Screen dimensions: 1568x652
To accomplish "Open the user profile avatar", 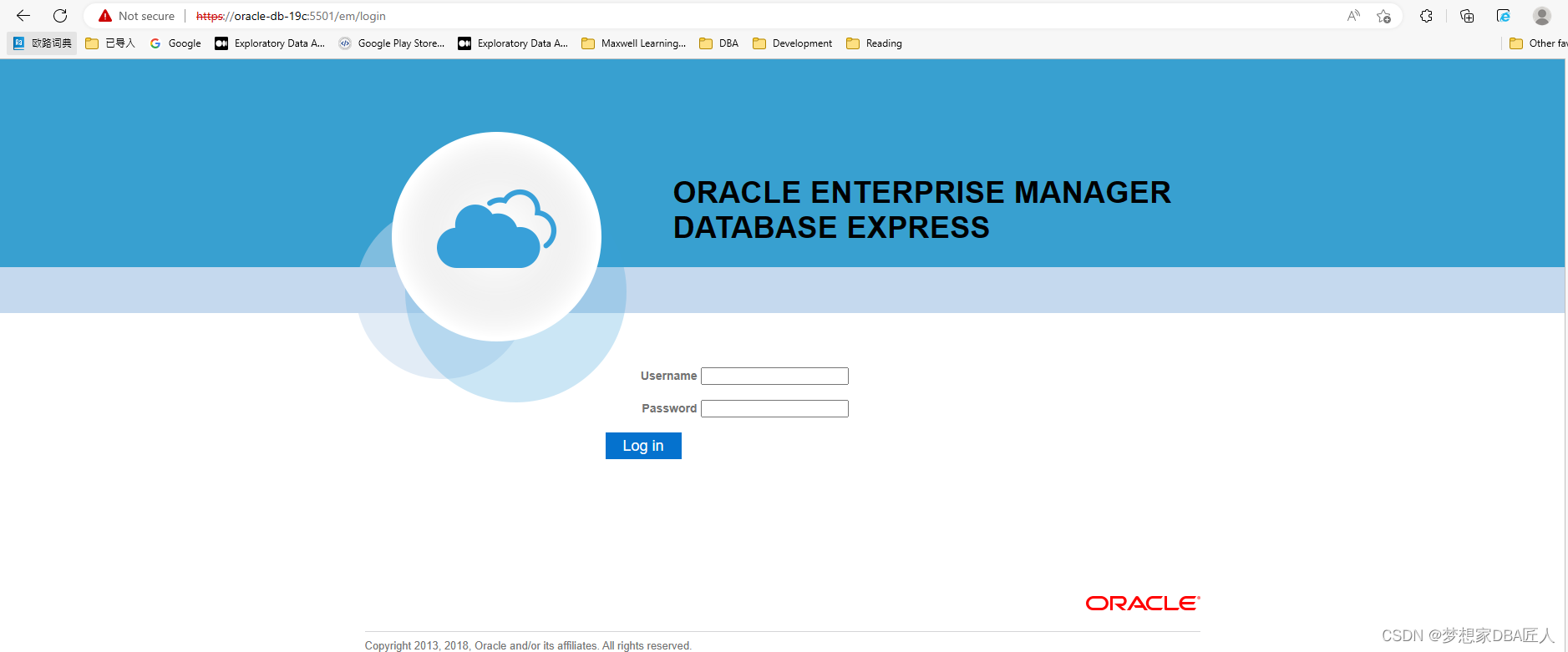I will [x=1542, y=16].
